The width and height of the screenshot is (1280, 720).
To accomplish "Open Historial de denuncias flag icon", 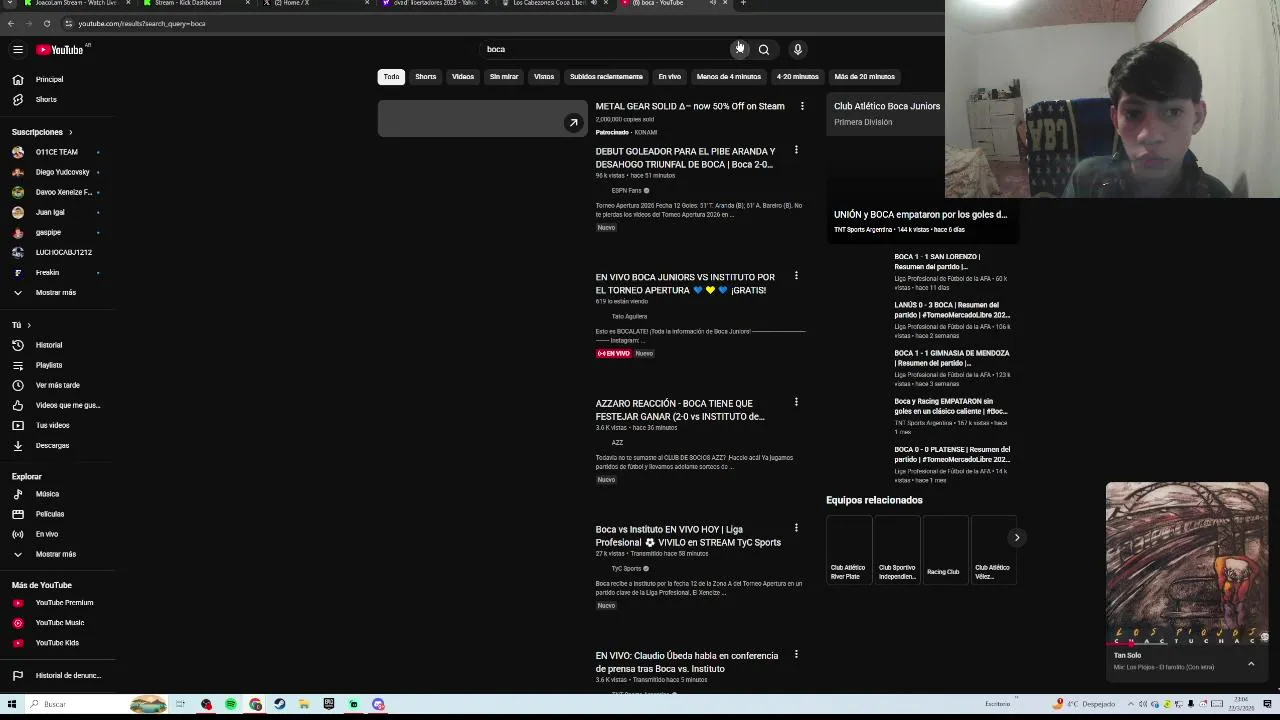I will point(18,675).
